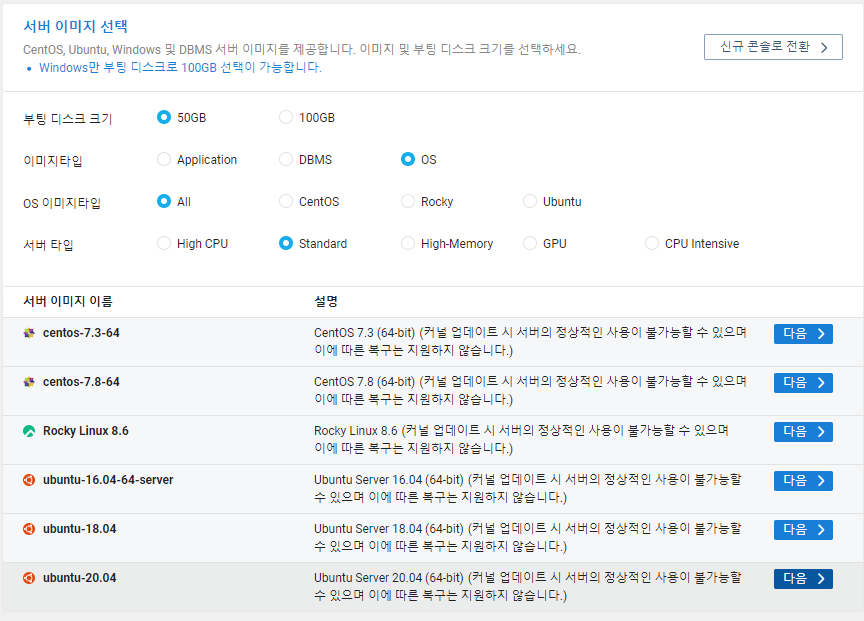Click the 서버 이미지 선택 heading
This screenshot has width=864, height=621.
pyautogui.click(x=75, y=26)
